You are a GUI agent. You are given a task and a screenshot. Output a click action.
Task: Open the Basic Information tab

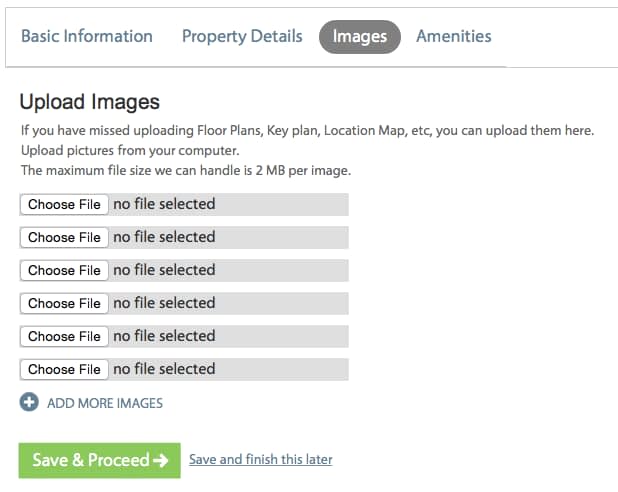point(87,36)
